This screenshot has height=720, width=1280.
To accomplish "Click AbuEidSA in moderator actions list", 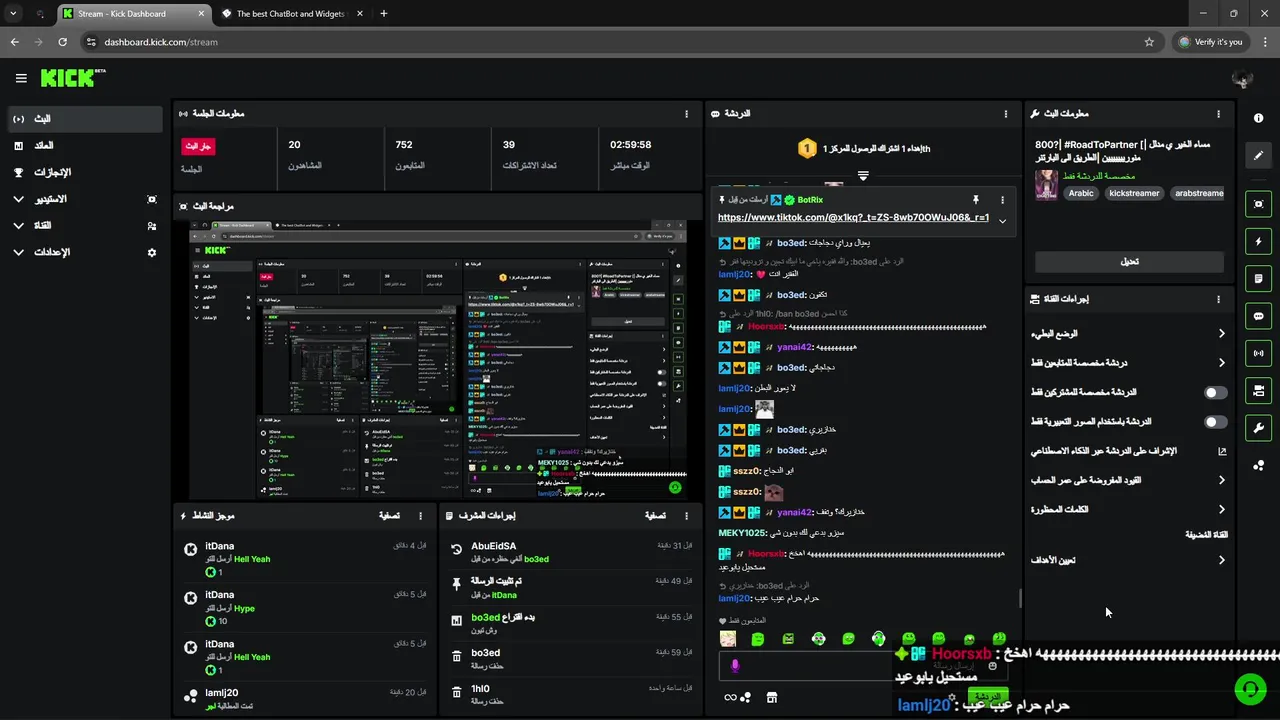I will [x=494, y=546].
